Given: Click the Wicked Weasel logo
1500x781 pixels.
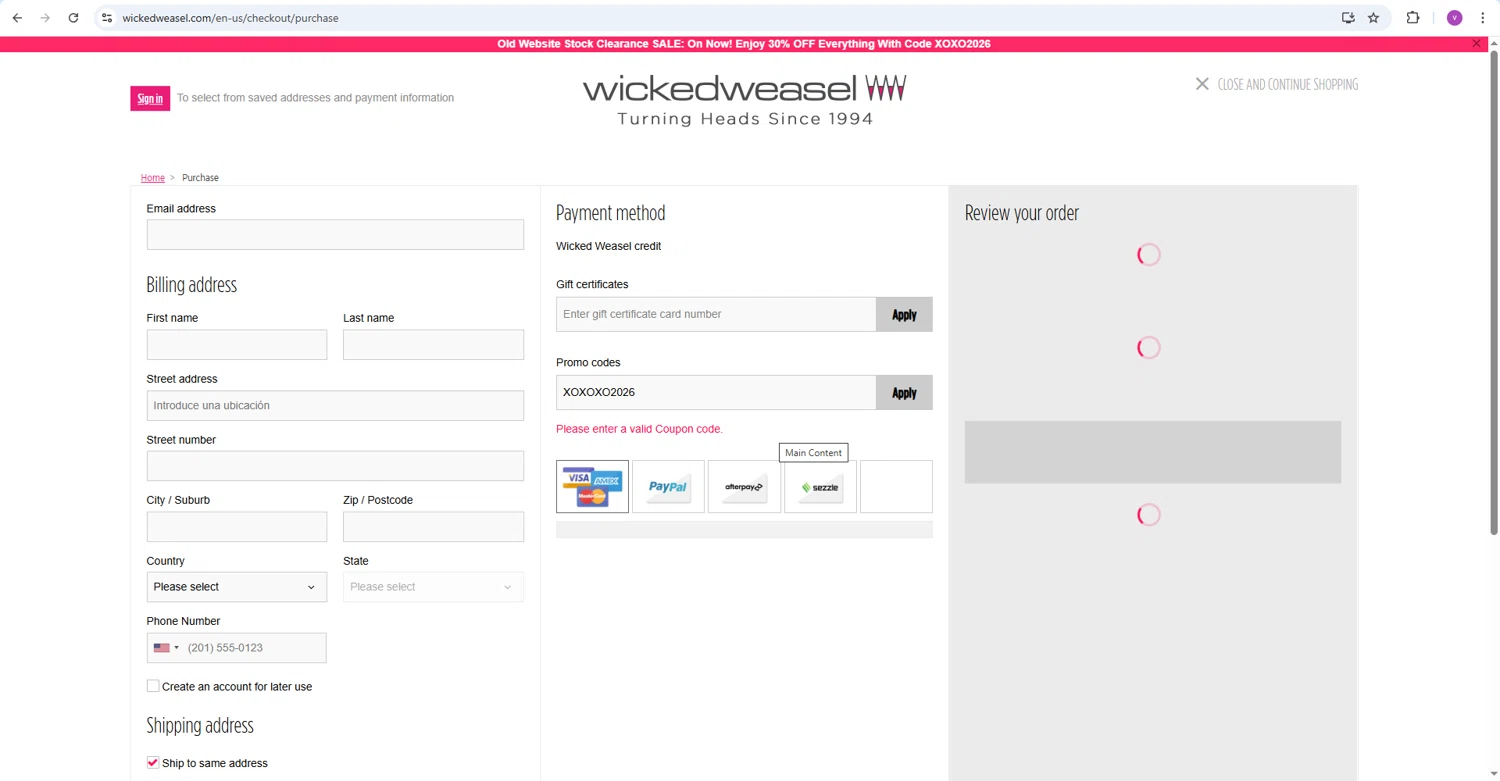Looking at the screenshot, I should [745, 99].
